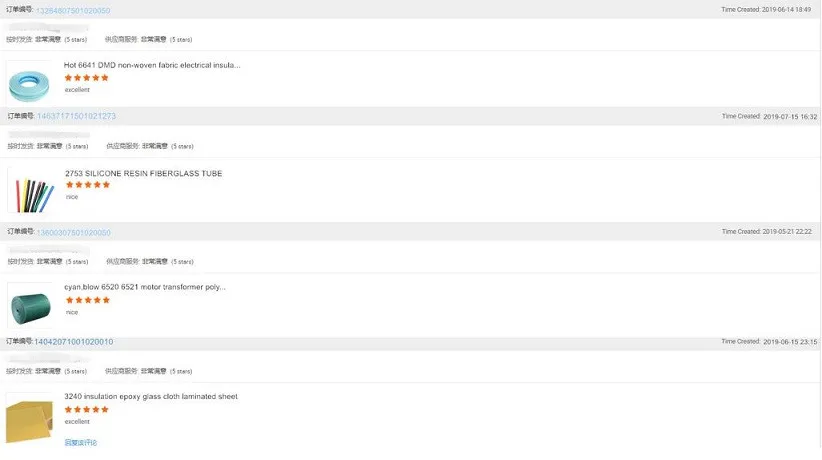Open the colored fiberglass tubes thumbnail
This screenshot has height=460, width=822.
click(x=30, y=189)
